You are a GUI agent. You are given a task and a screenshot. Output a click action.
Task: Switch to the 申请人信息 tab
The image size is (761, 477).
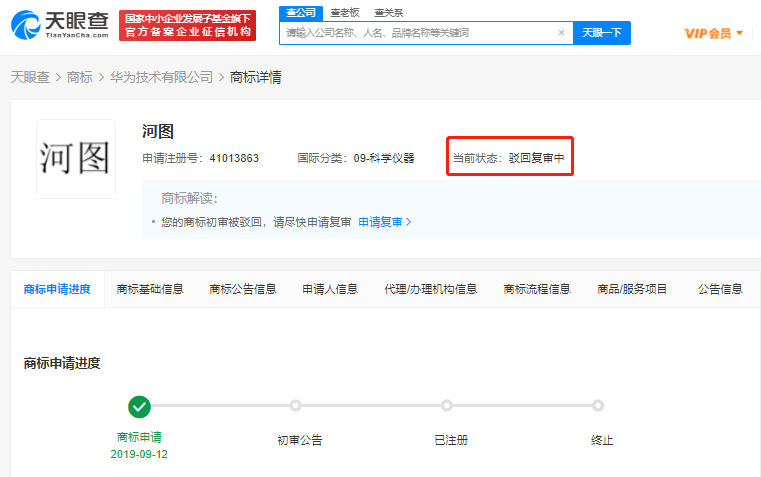click(x=330, y=289)
